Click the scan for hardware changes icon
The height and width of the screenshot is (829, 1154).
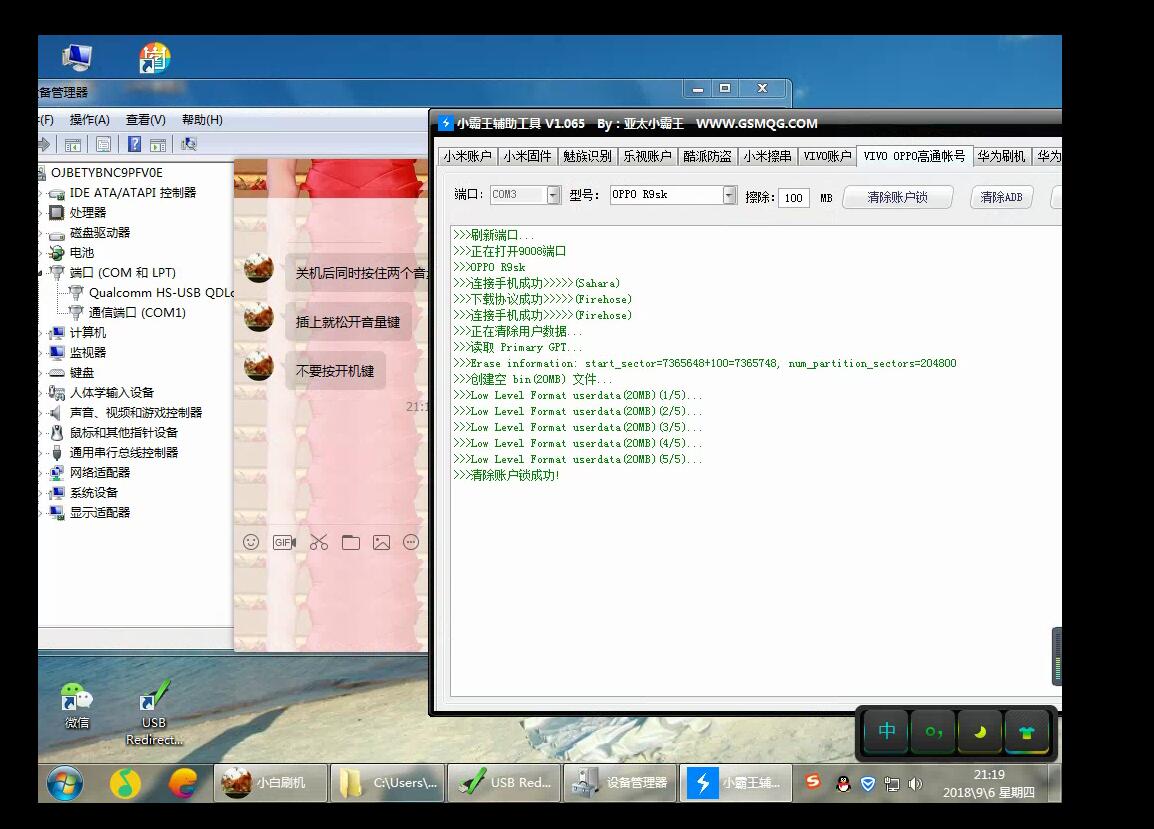189,144
